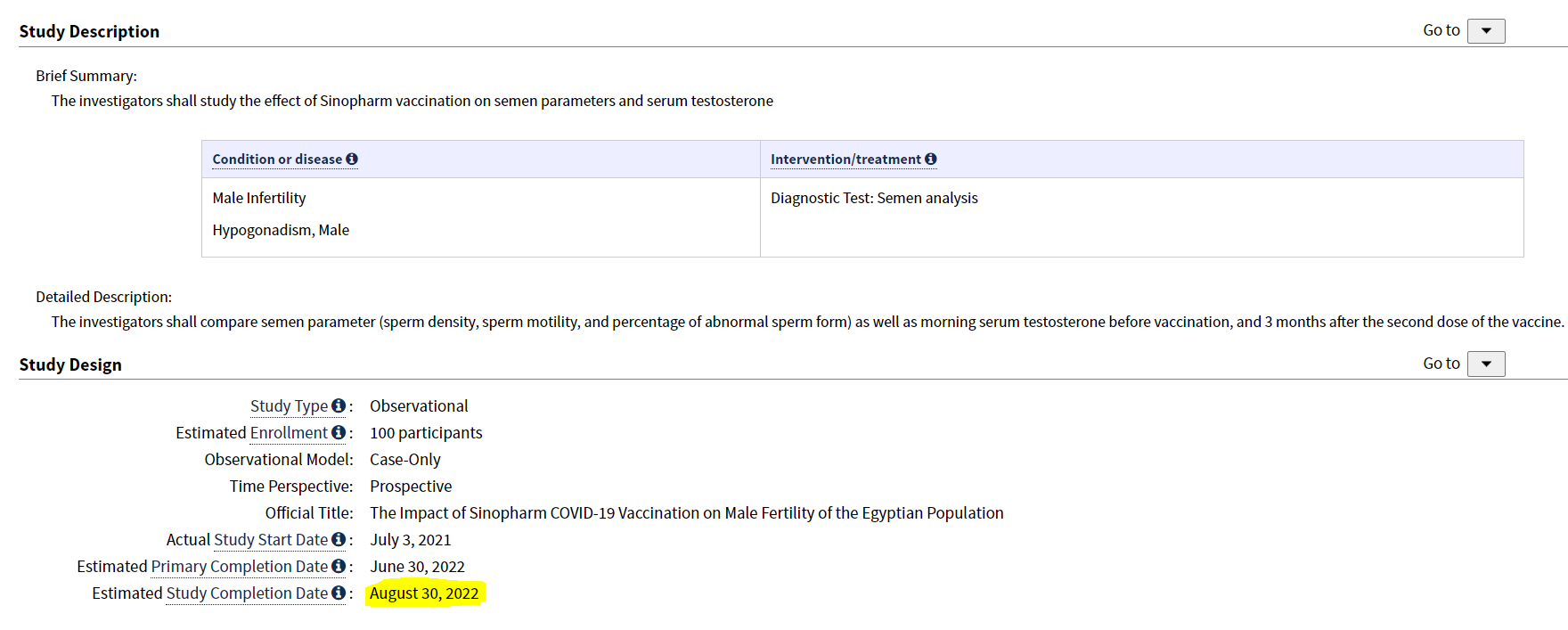
Task: Follow the Study Completion Date link
Action: (x=247, y=593)
